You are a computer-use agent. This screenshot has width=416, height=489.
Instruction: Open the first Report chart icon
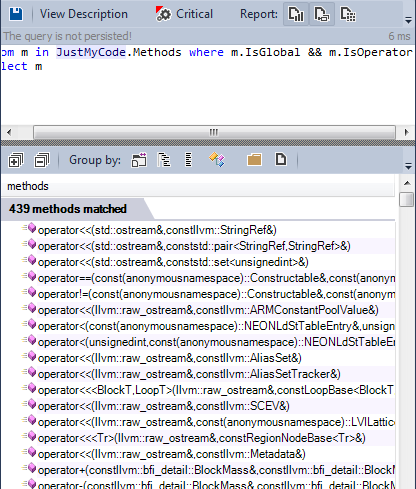point(296,14)
